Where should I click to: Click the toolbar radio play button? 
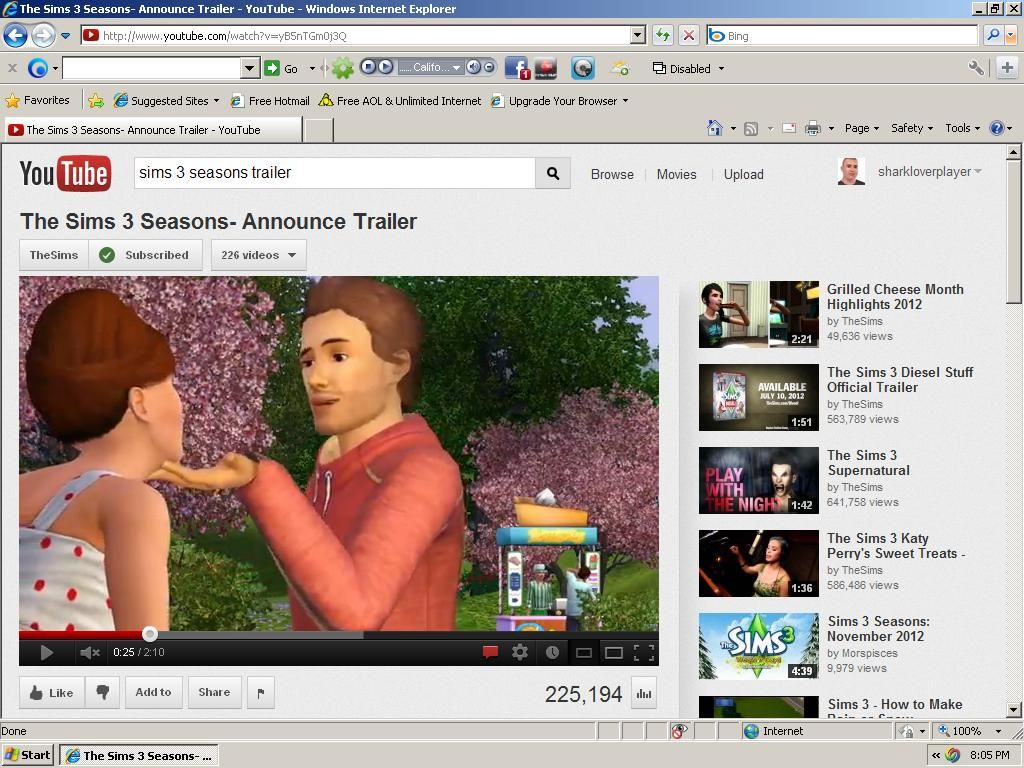(x=385, y=67)
